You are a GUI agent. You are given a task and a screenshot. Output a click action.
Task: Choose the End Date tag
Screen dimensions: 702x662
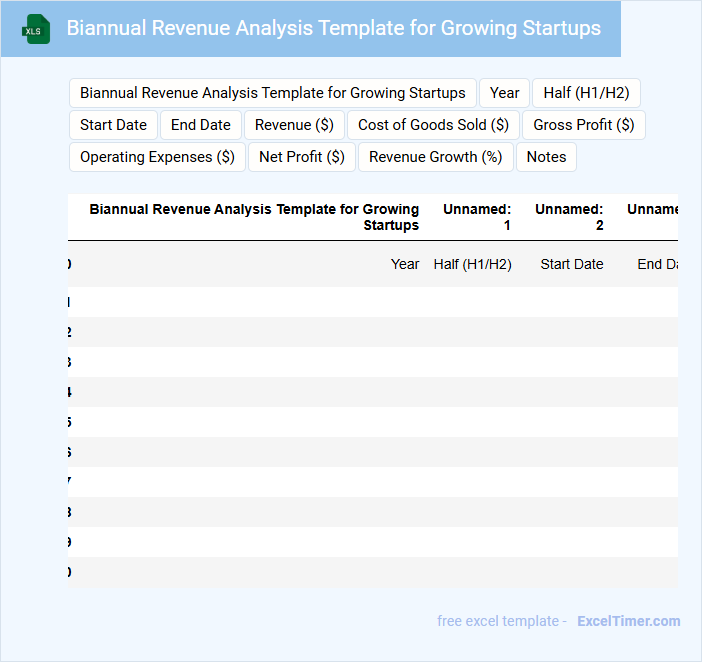click(200, 125)
